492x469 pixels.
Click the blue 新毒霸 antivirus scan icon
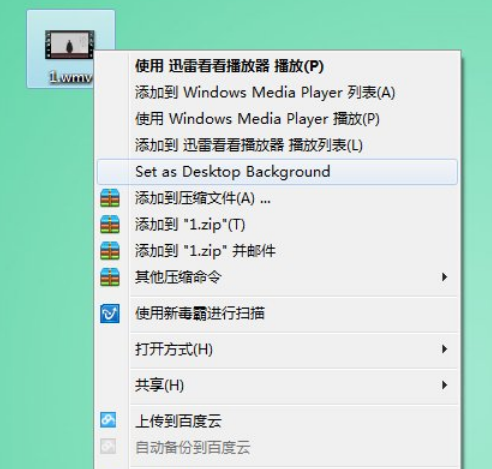(110, 313)
